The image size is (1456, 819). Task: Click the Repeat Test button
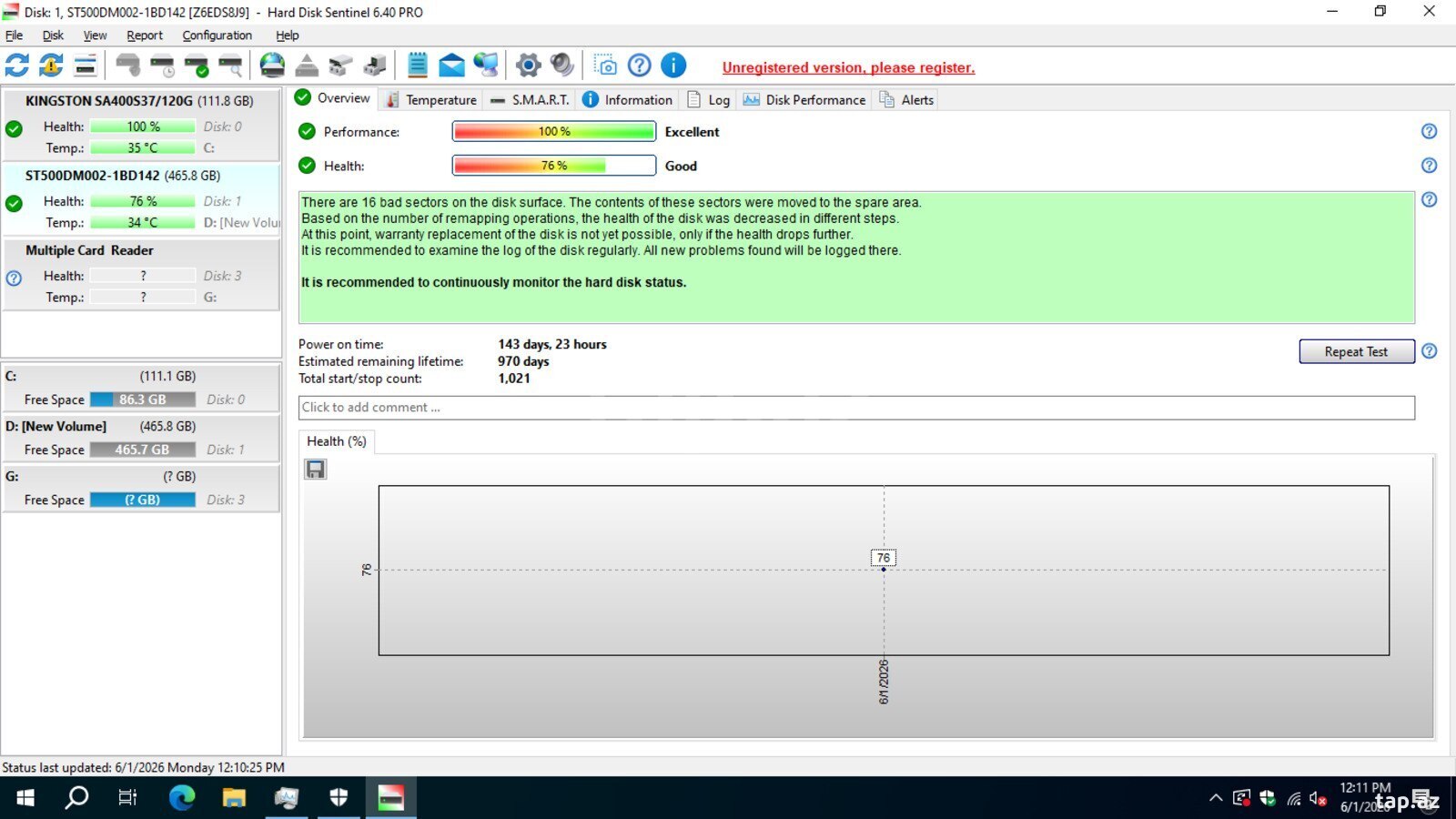(x=1356, y=351)
